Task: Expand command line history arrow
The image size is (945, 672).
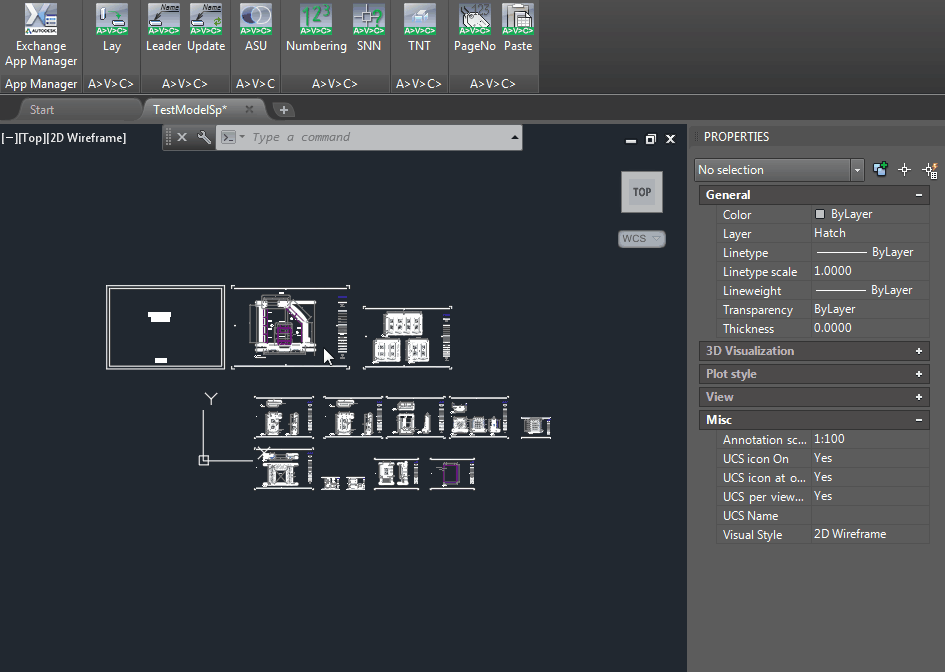Action: 515,137
